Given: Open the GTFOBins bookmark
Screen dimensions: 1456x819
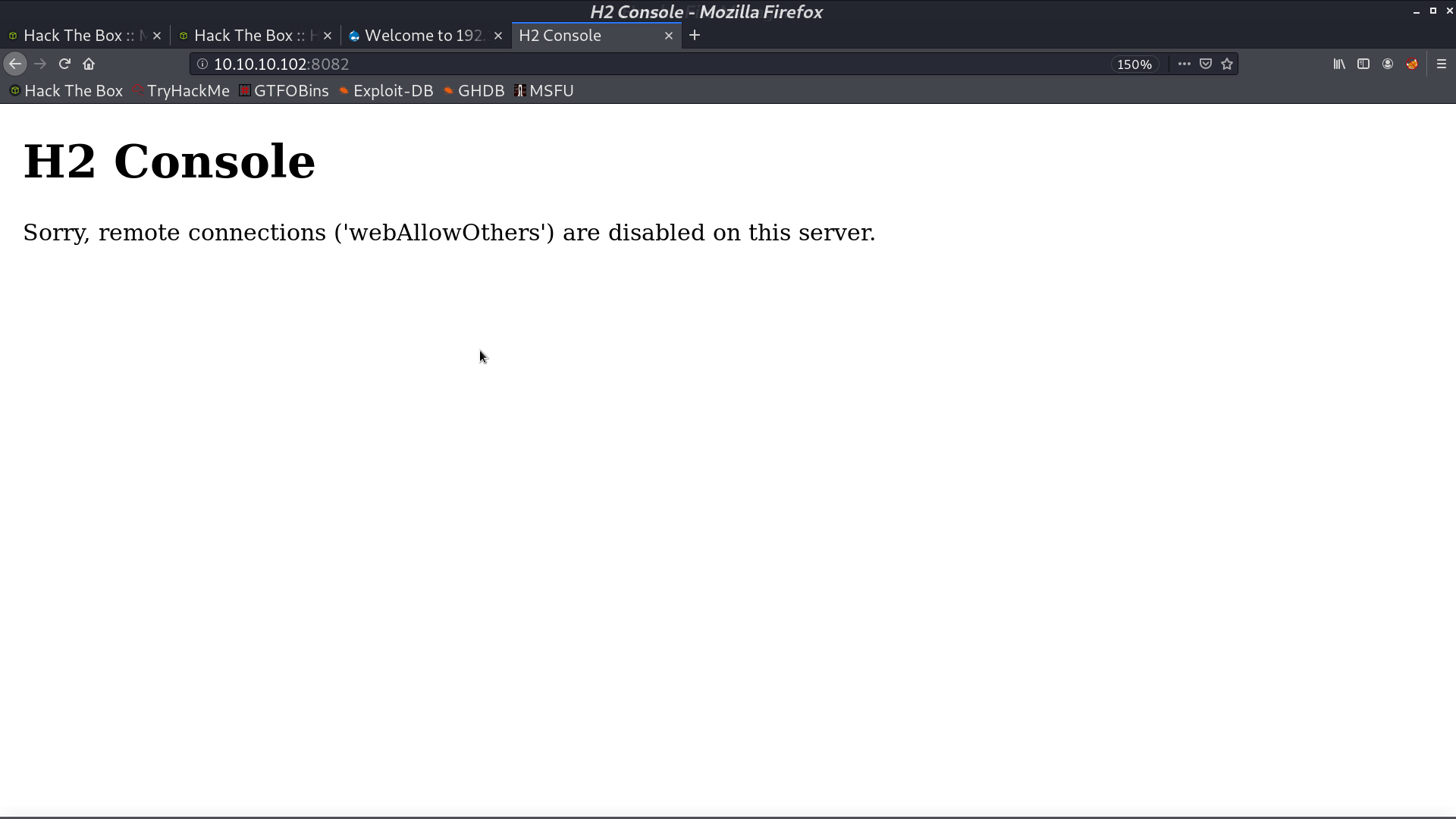Looking at the screenshot, I should pyautogui.click(x=284, y=91).
